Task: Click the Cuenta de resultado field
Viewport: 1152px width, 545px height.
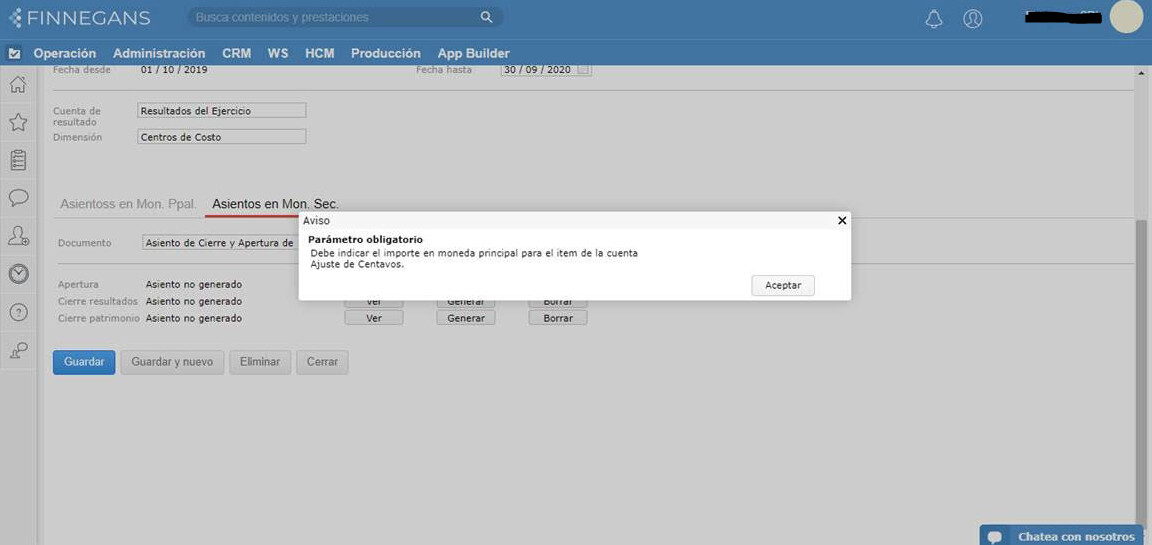Action: coord(222,111)
